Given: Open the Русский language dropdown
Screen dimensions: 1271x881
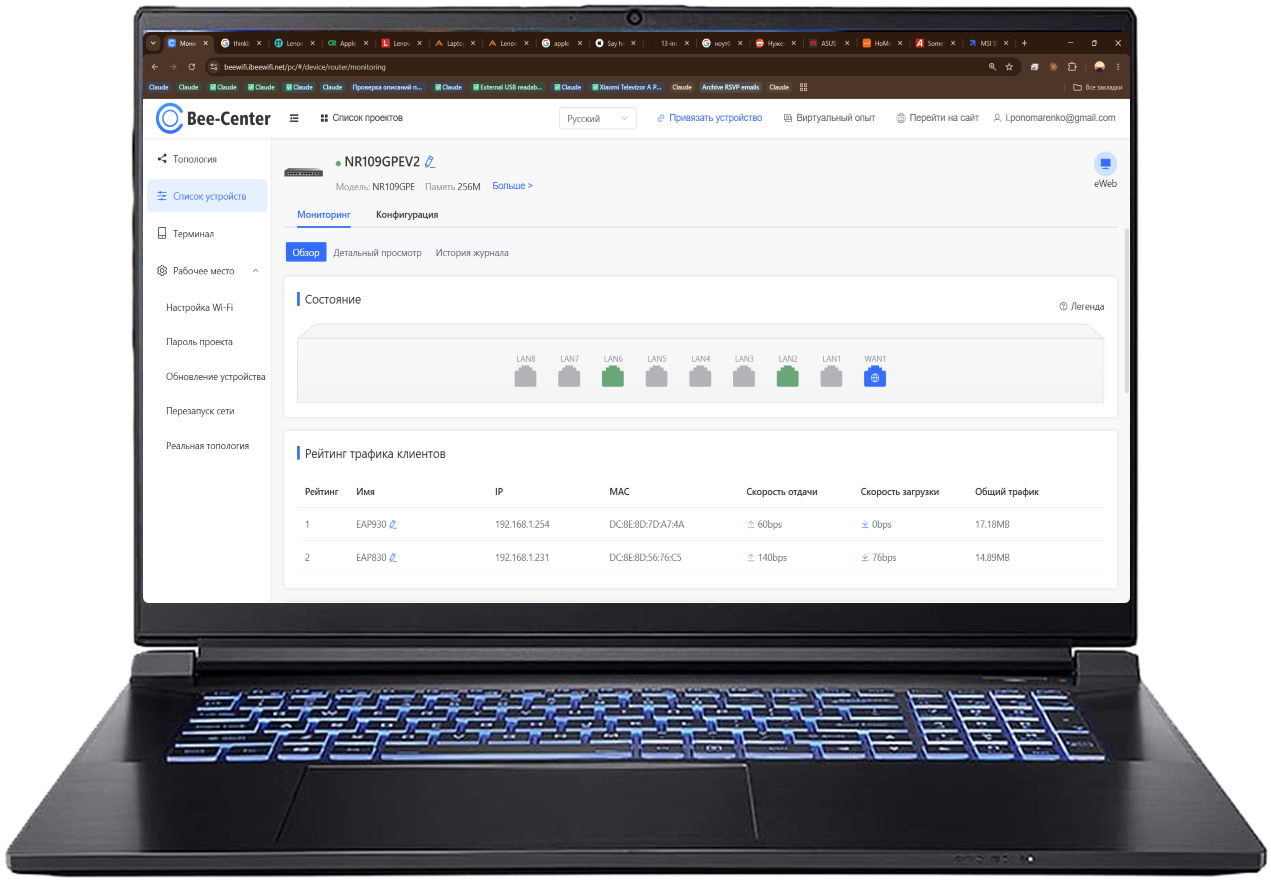Looking at the screenshot, I should coord(598,118).
